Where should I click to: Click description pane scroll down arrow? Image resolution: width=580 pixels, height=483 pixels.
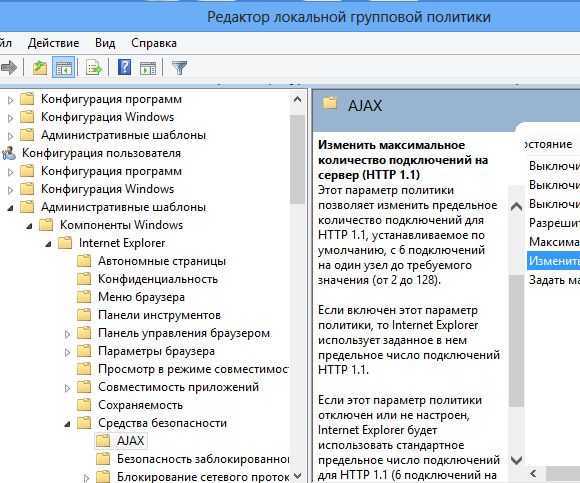coord(516,460)
